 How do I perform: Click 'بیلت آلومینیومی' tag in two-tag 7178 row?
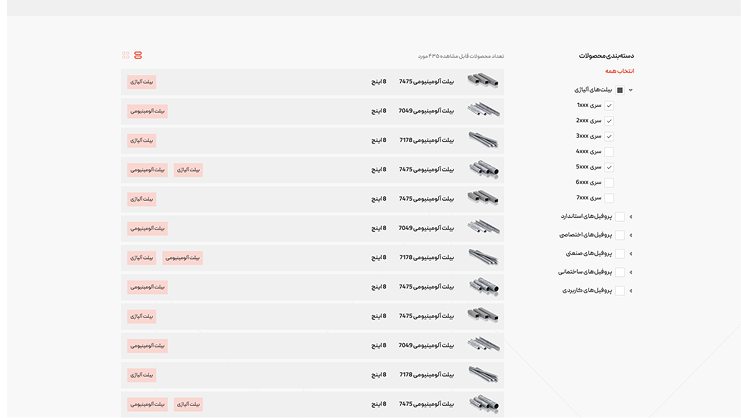tap(182, 258)
